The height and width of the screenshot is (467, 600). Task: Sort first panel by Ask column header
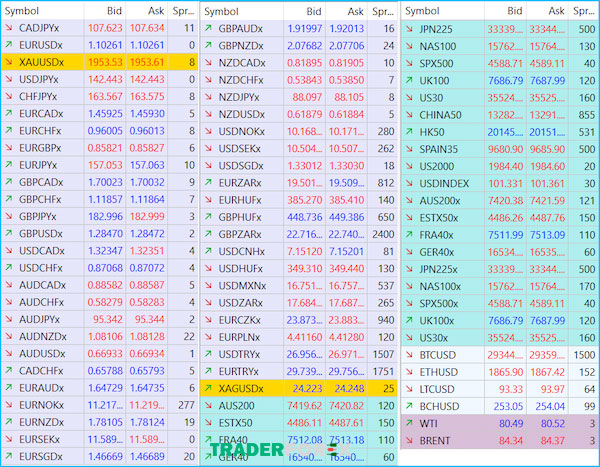(x=156, y=11)
